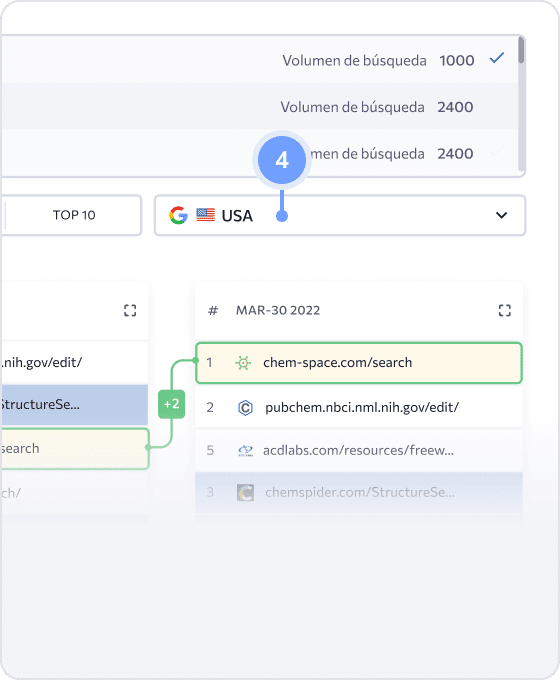Toggle faded checkmark on last 2400 row

497,152
